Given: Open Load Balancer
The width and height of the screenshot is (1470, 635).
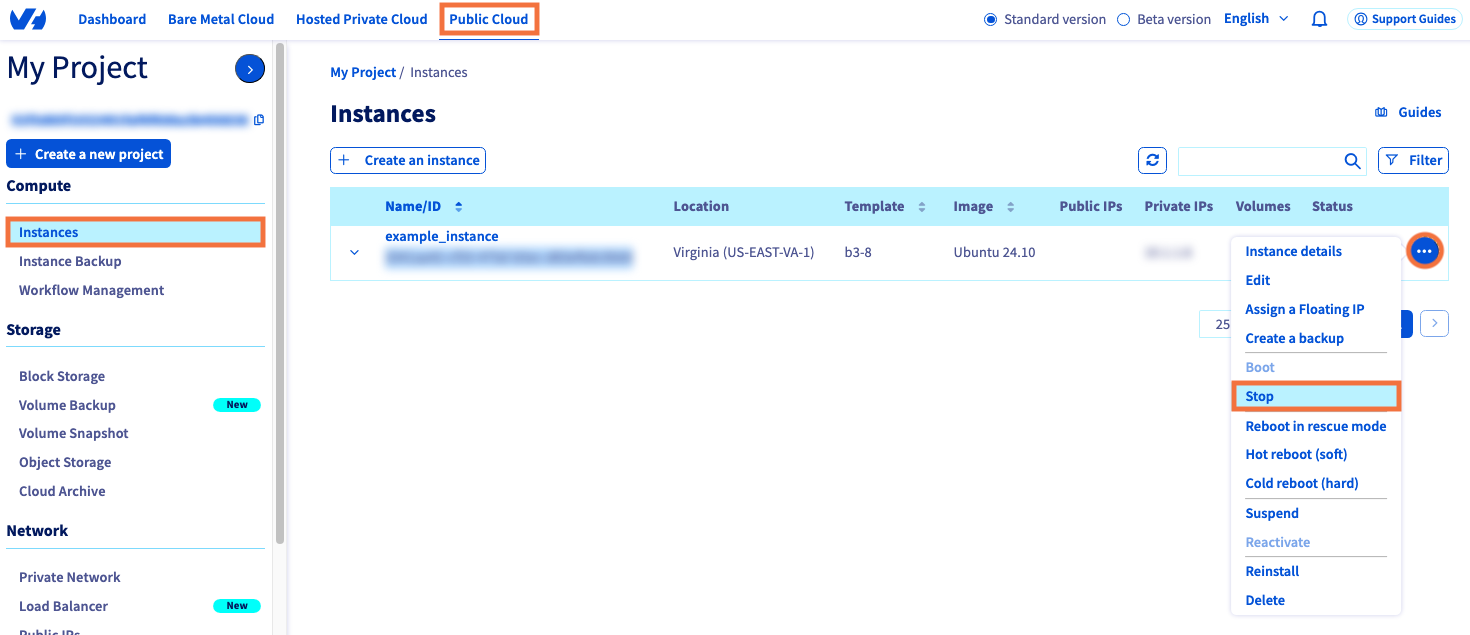Looking at the screenshot, I should 63,606.
